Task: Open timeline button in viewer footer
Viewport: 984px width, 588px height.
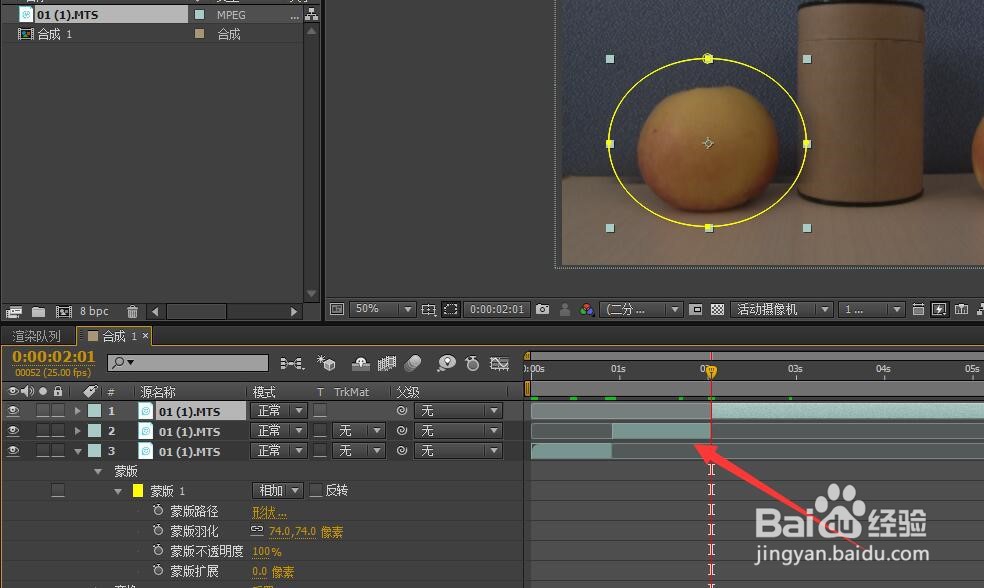Action: tap(961, 309)
